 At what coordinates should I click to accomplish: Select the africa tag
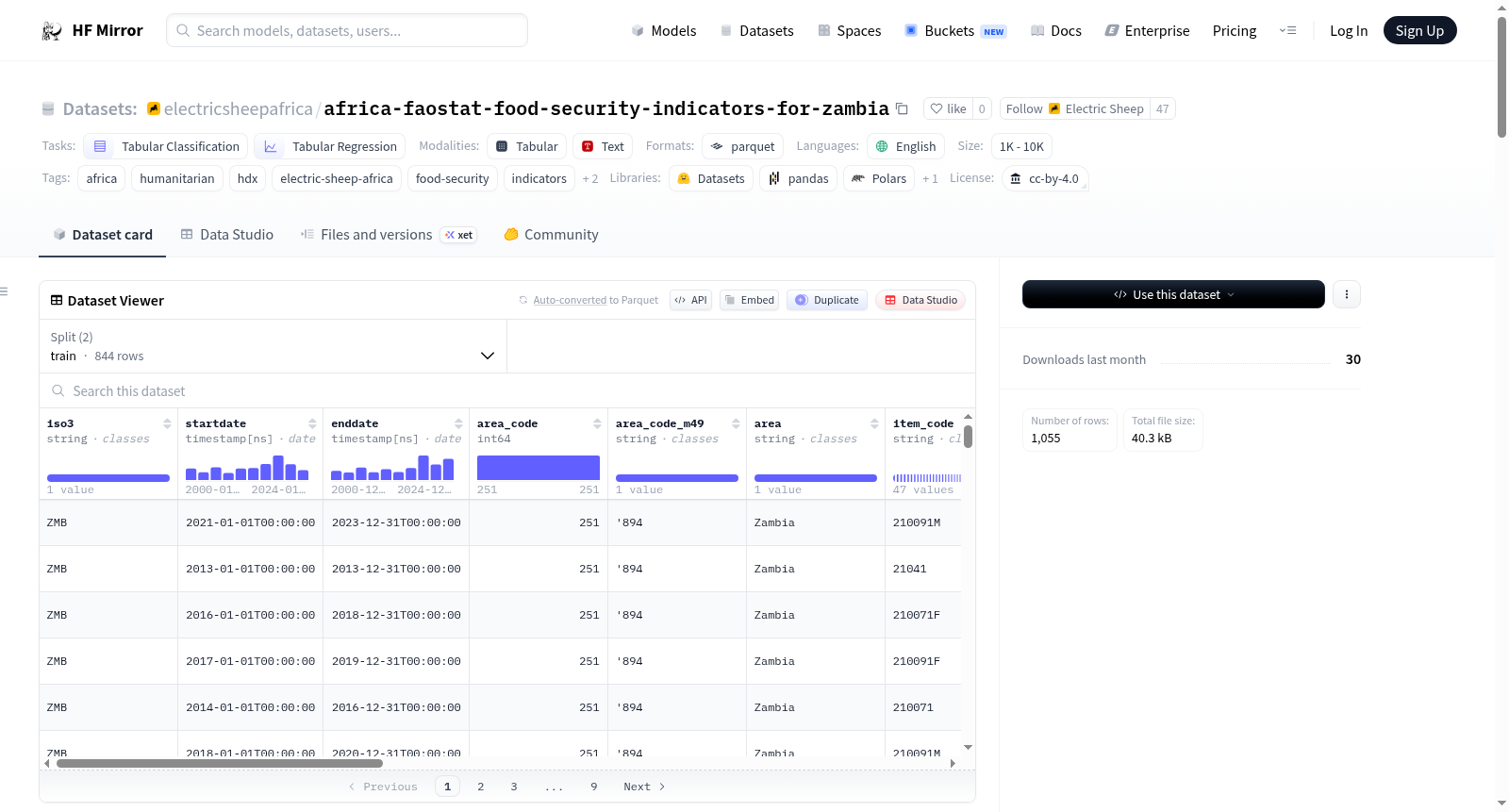[102, 178]
